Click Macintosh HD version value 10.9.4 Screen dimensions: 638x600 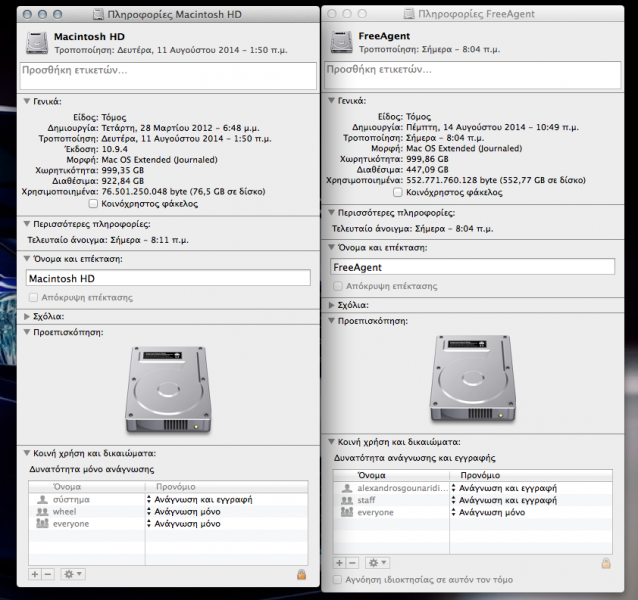pos(114,149)
